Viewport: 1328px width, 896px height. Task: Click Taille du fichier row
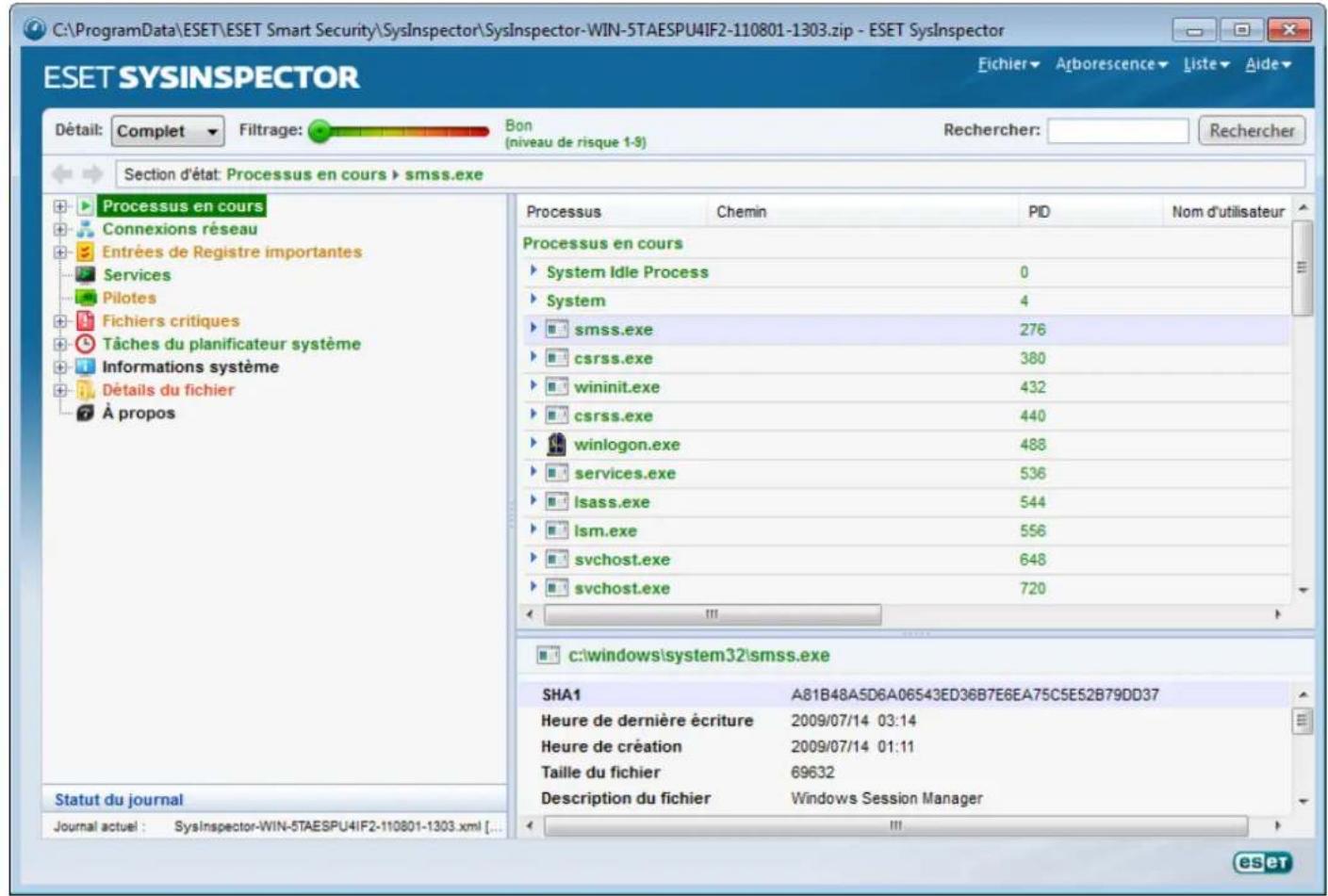906,772
